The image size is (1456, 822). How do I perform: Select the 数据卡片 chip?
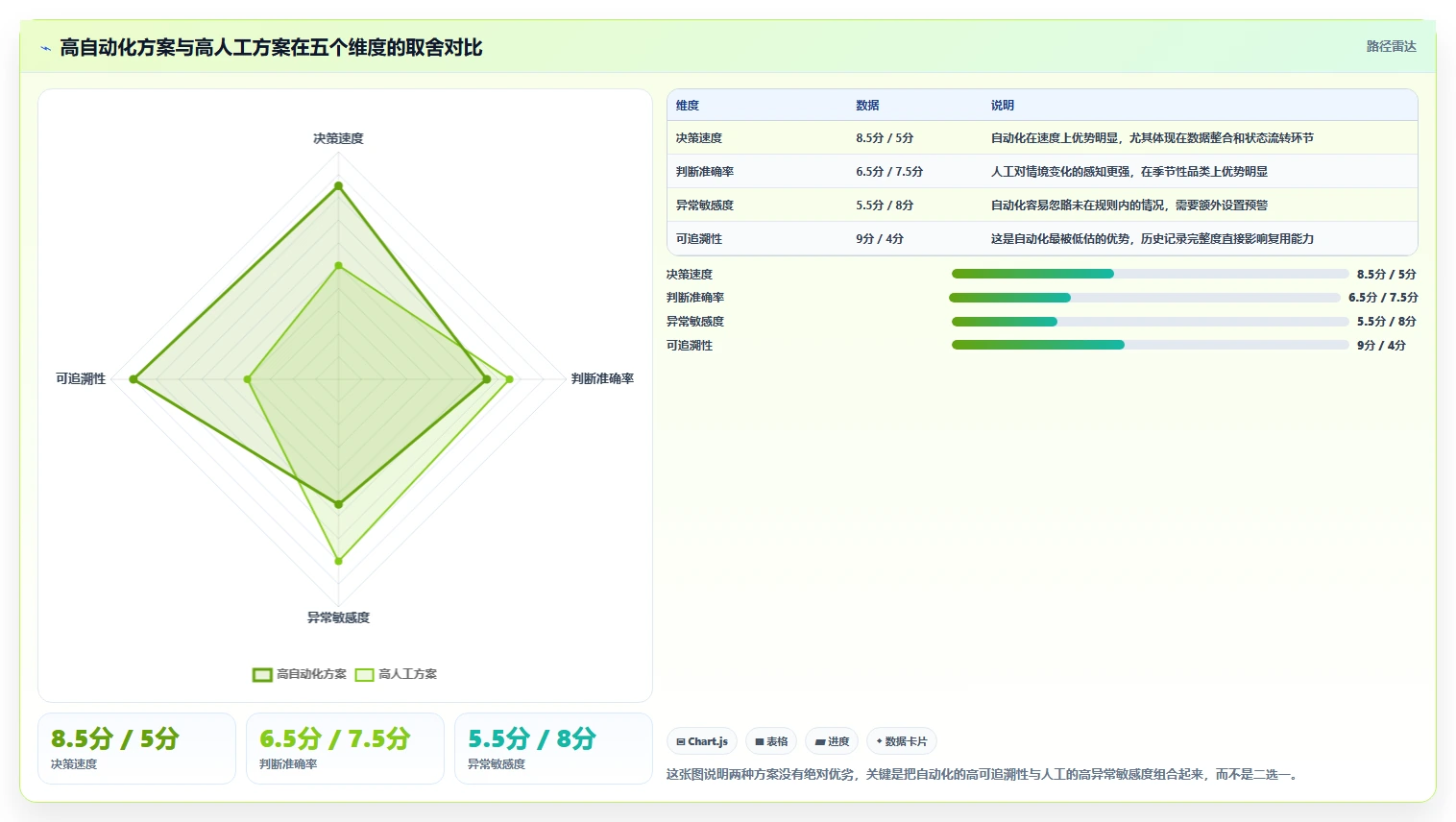coord(902,741)
